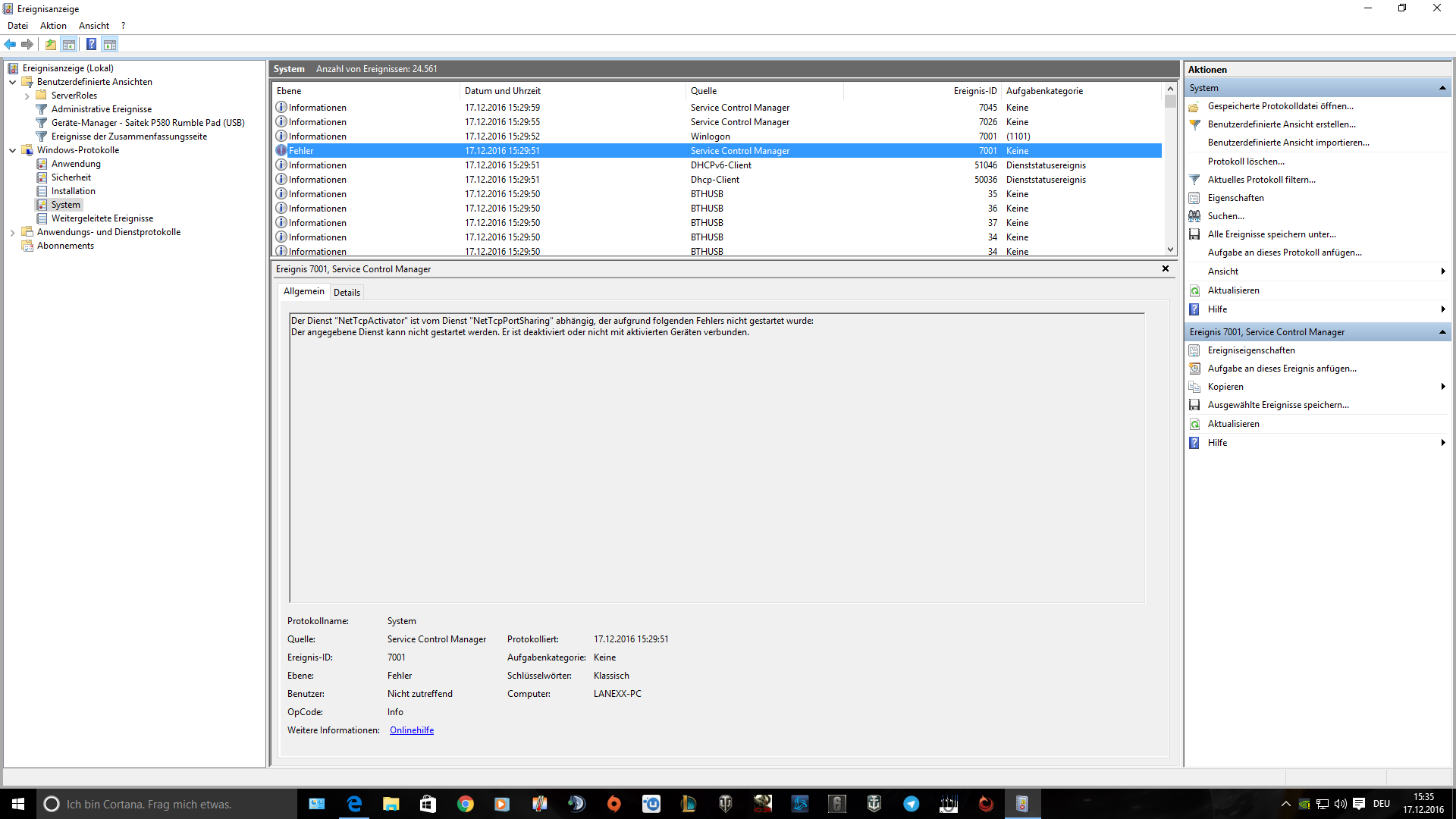Screen dimensions: 1456x819
Task: Click 'Aktualisieren' under System actions
Action: [x=1233, y=290]
